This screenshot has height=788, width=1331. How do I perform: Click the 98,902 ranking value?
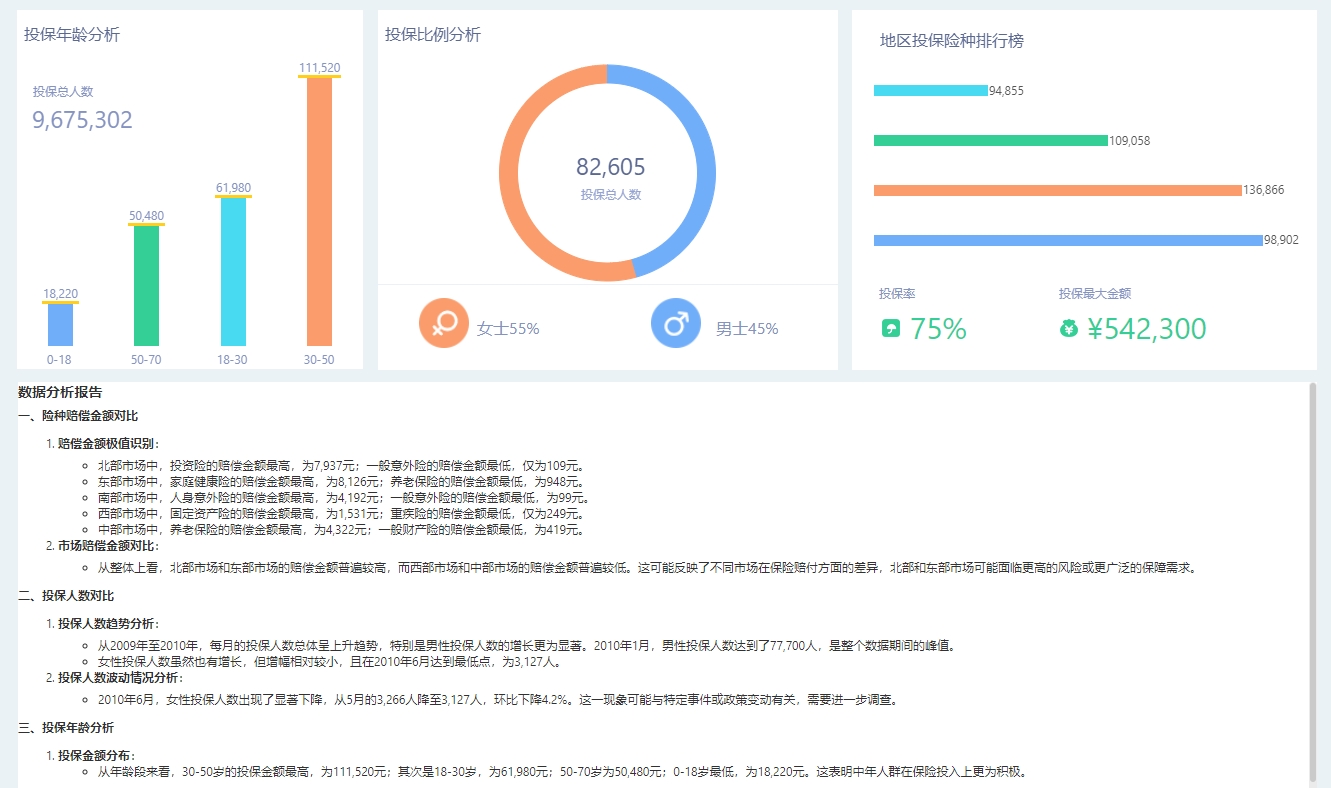point(1281,240)
